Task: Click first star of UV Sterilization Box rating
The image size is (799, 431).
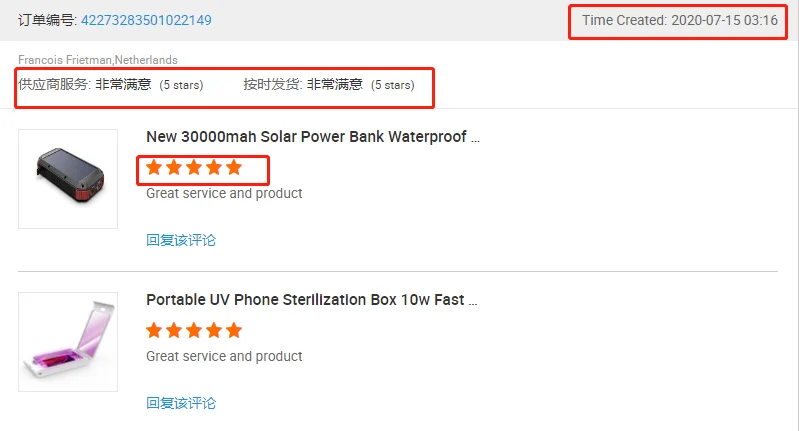Action: point(154,330)
